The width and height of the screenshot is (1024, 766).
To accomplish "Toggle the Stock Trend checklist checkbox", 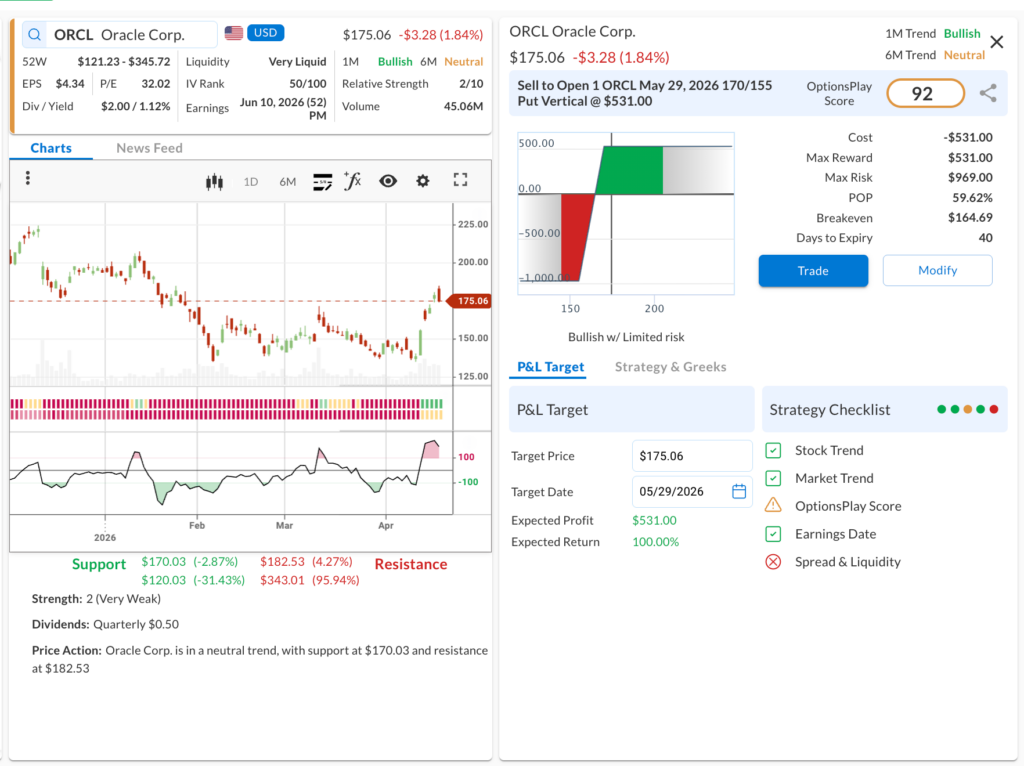I will pos(773,451).
